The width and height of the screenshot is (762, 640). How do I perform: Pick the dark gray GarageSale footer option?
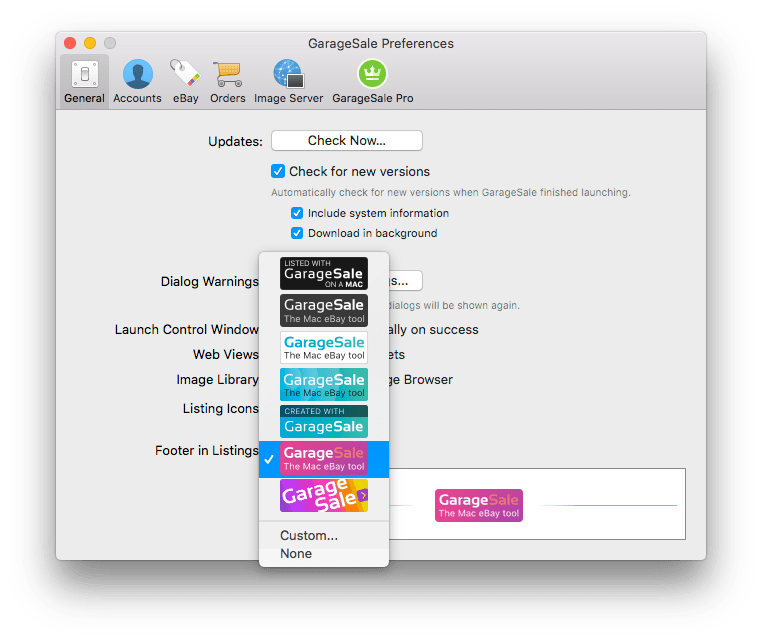[x=323, y=310]
